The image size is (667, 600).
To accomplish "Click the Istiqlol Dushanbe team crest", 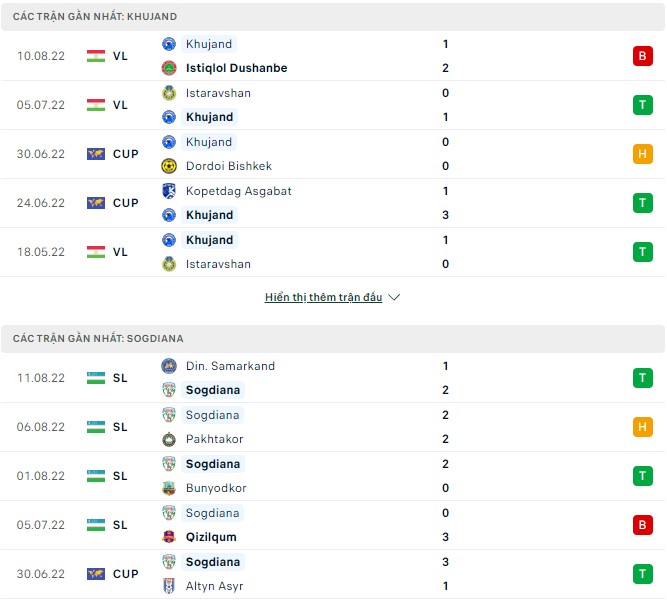I will (169, 68).
